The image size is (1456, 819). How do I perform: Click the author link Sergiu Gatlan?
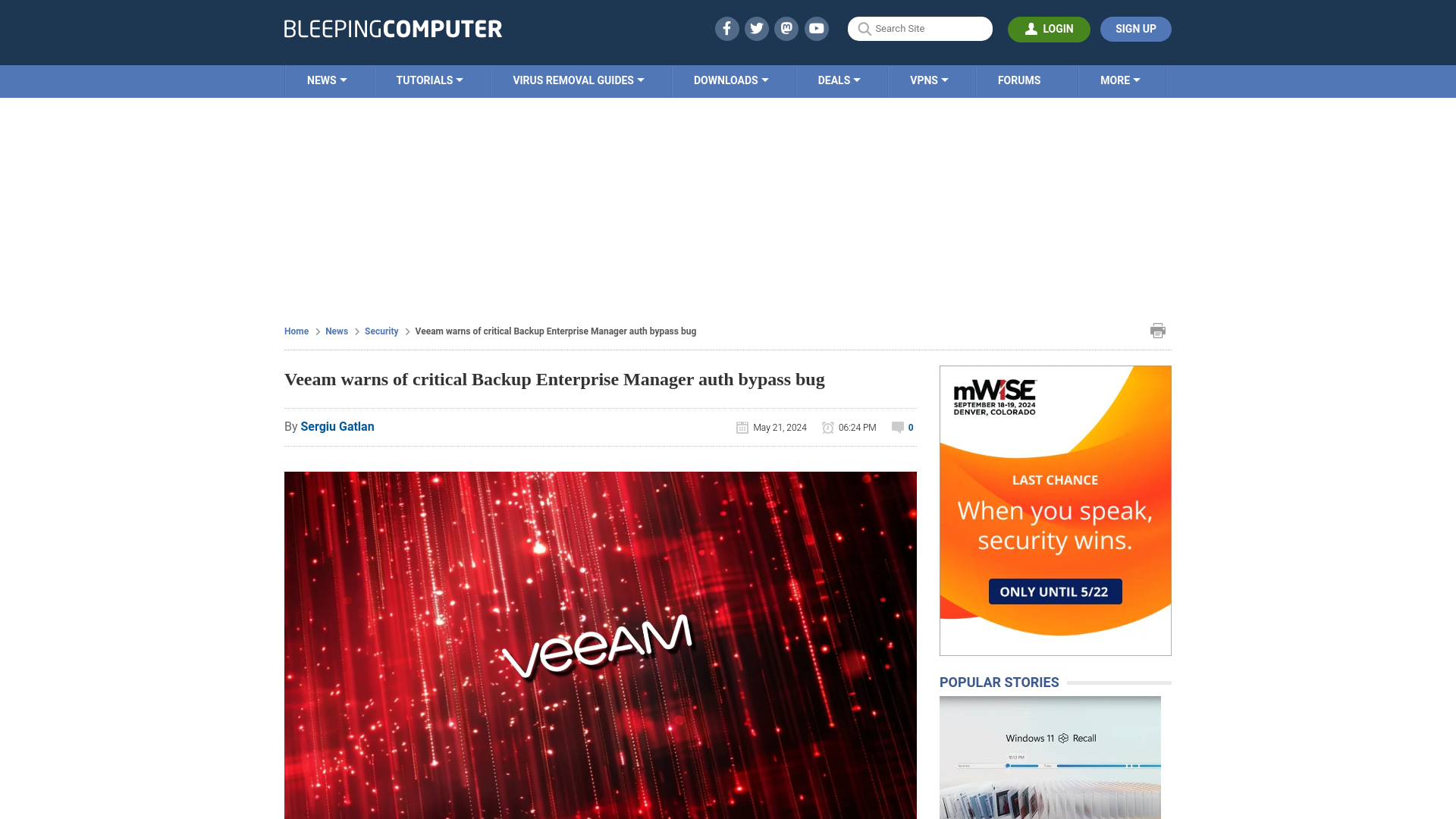point(337,426)
